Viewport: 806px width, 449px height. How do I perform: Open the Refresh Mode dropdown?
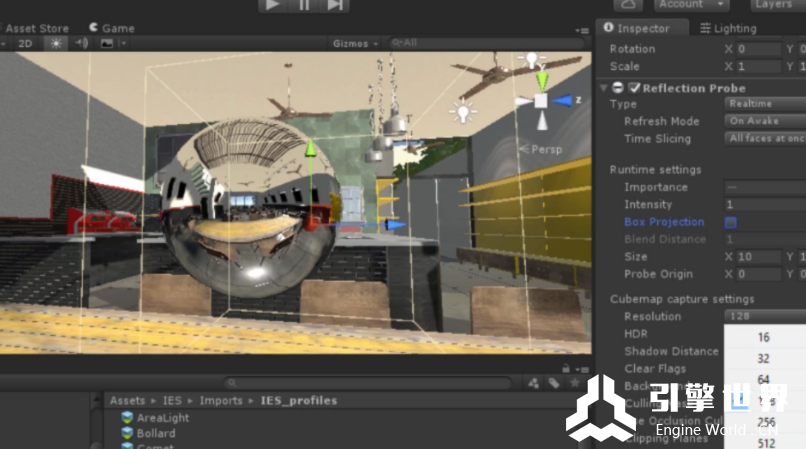pyautogui.click(x=765, y=121)
